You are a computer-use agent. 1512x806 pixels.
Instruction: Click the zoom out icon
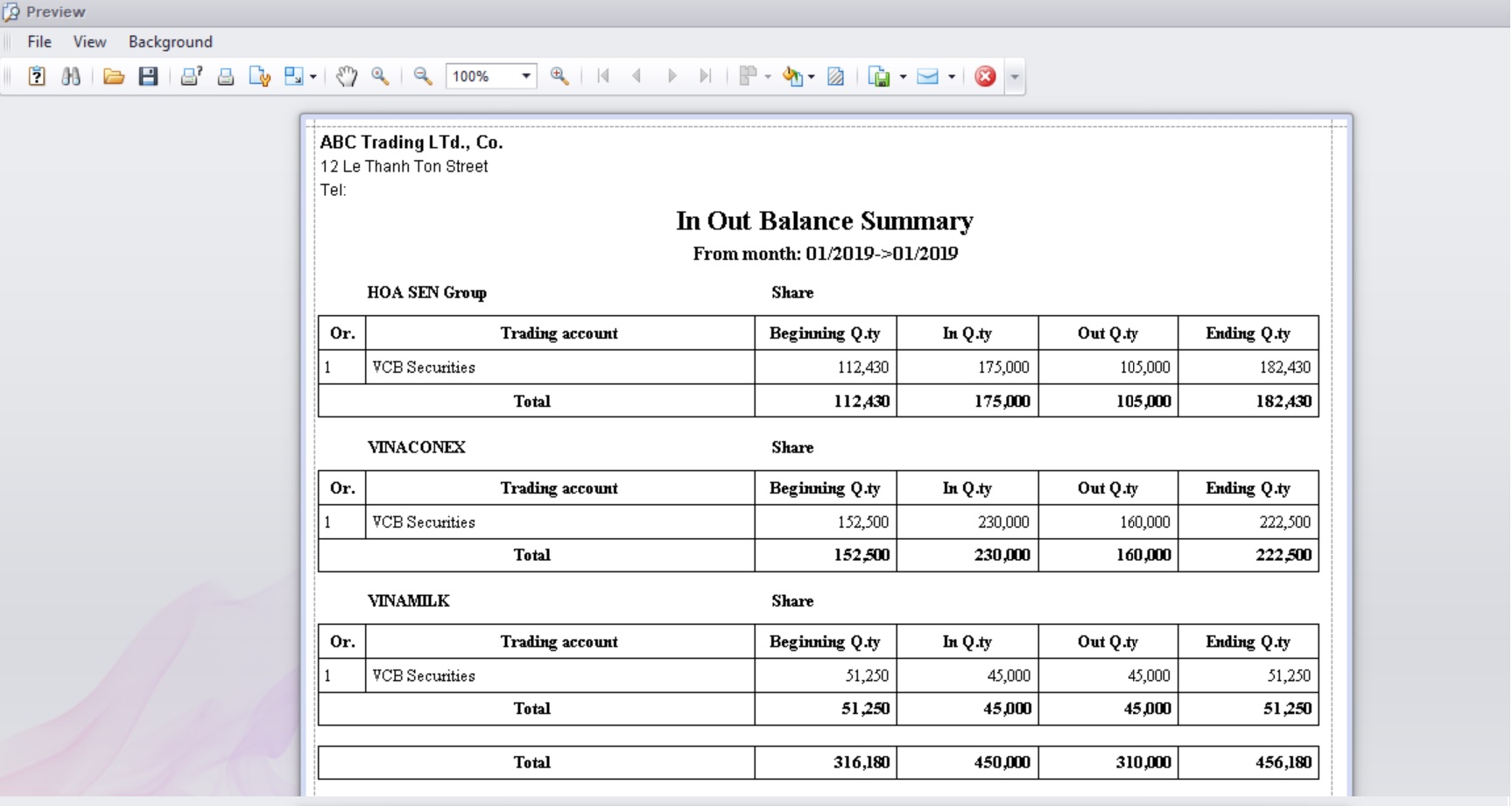[423, 76]
